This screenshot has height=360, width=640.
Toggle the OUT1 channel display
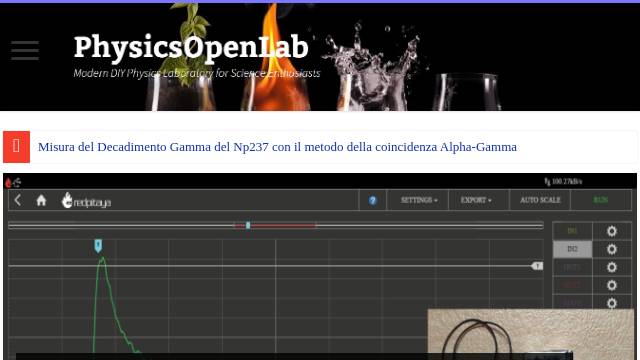click(x=572, y=267)
